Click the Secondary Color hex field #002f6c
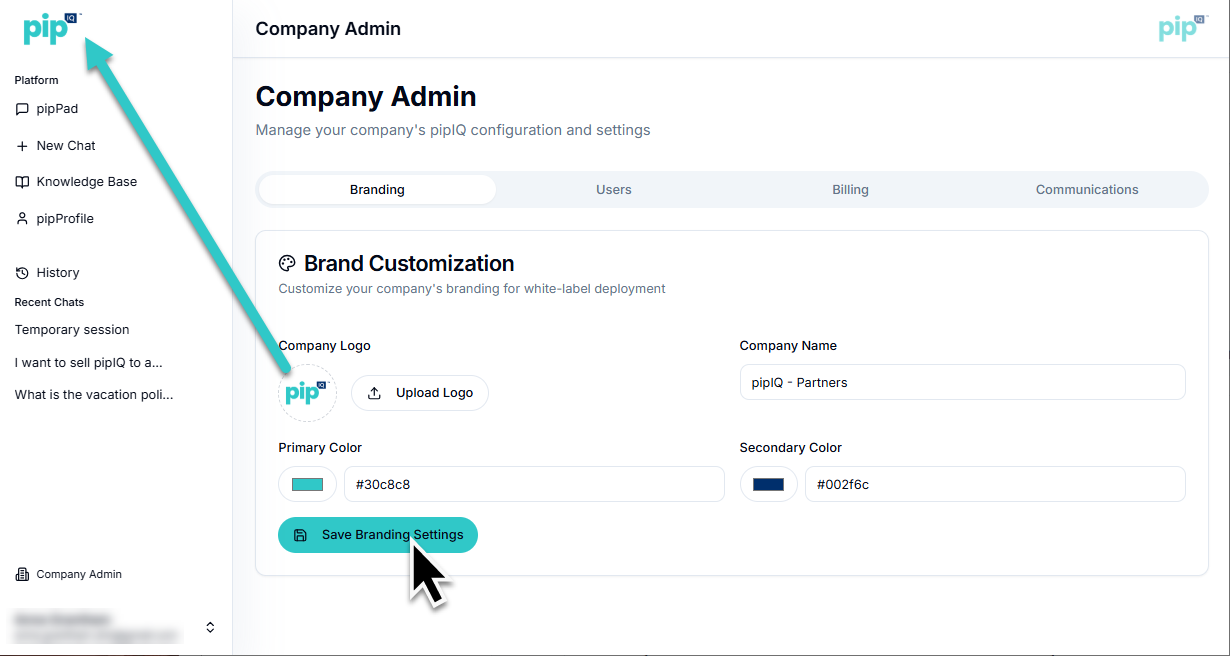 click(995, 484)
